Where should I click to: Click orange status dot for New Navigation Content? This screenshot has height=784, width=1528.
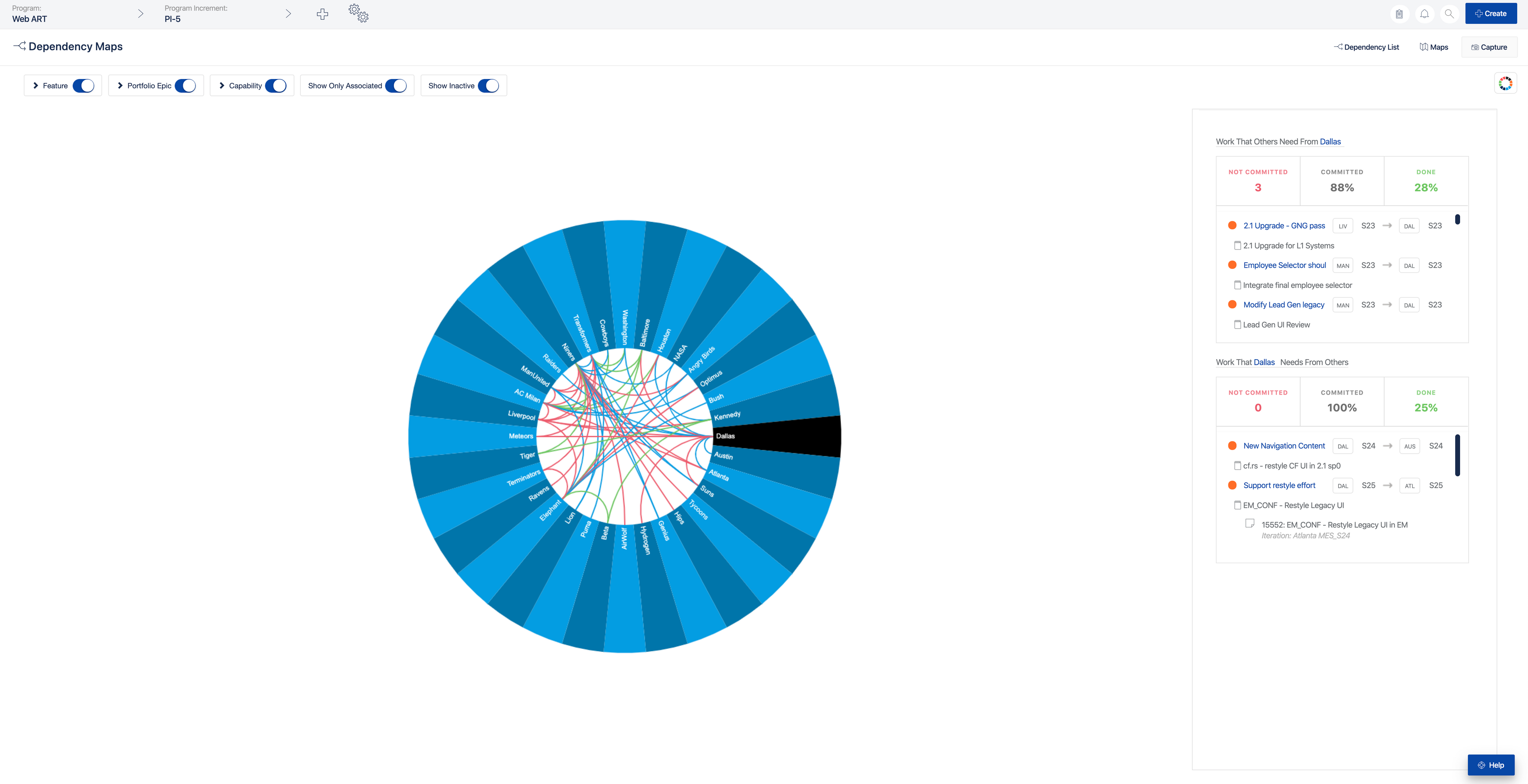click(1232, 445)
